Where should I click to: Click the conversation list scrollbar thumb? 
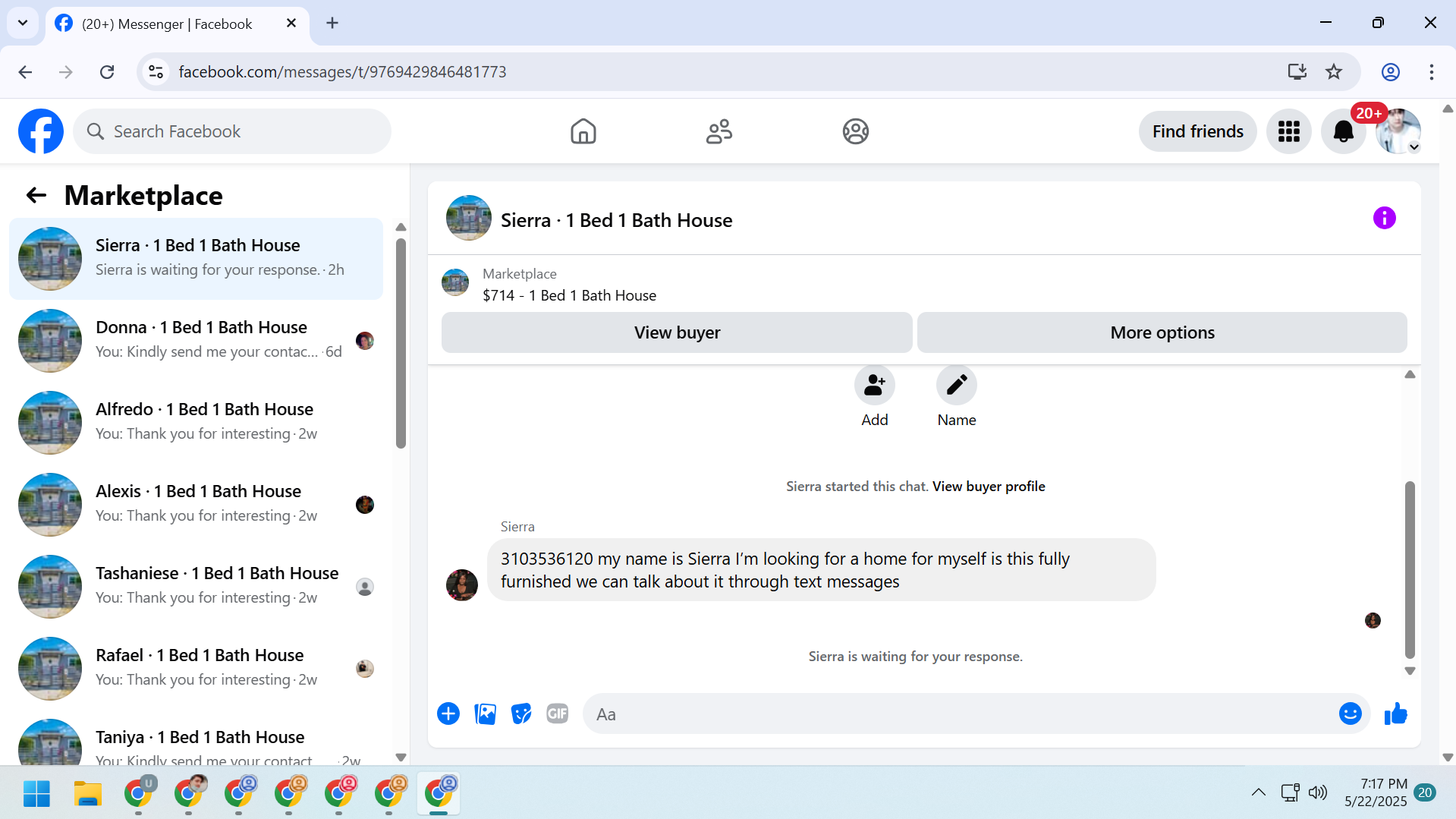tap(401, 343)
